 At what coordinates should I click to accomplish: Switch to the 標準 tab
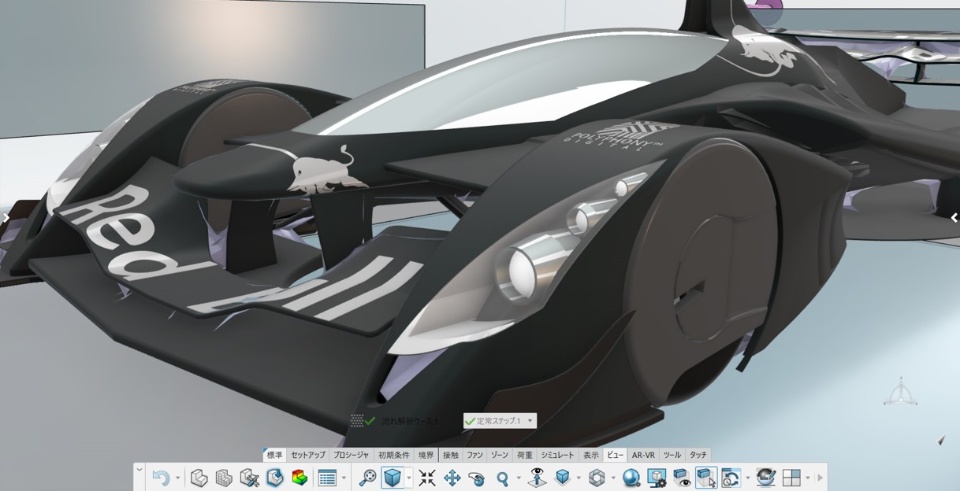point(275,455)
